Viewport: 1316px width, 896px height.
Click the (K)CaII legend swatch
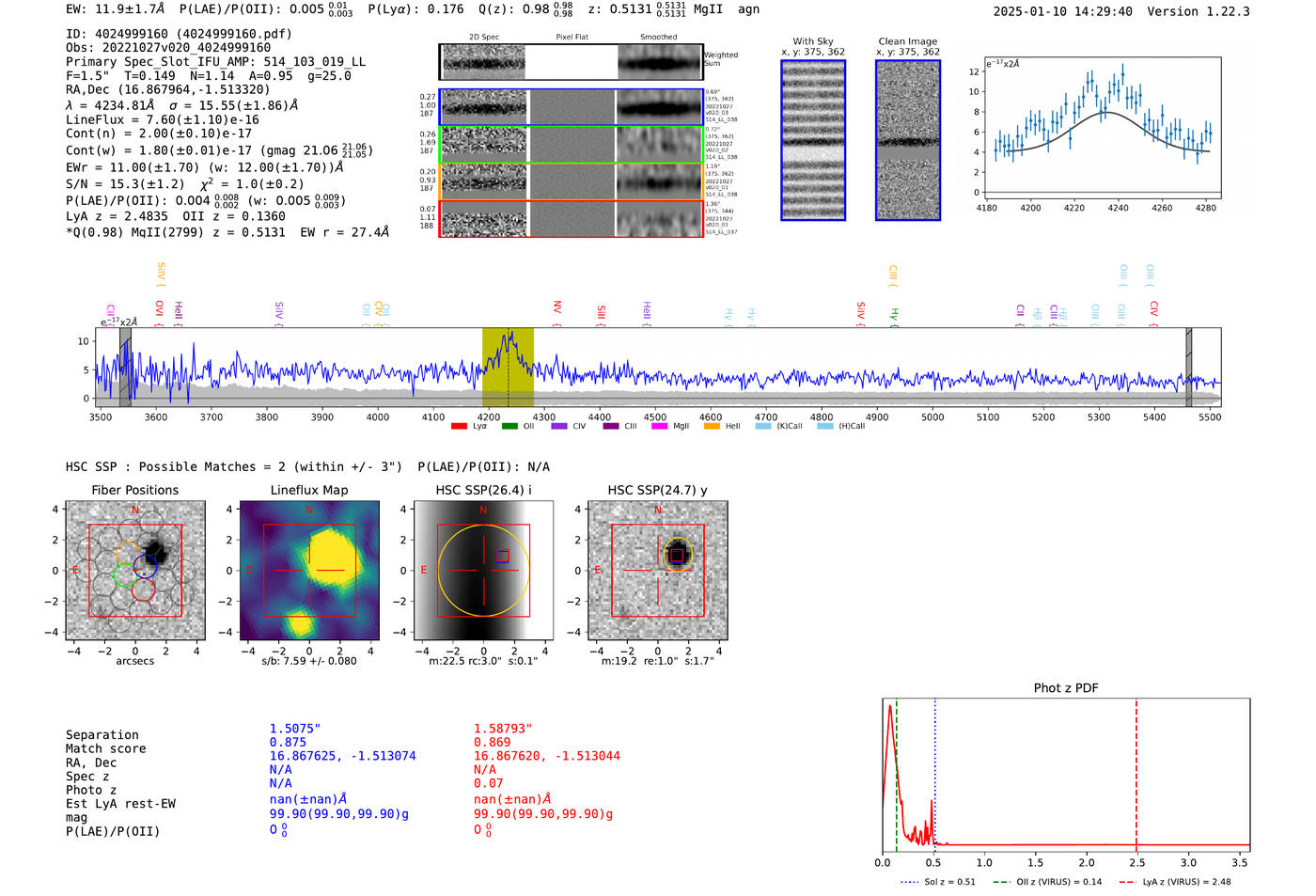pyautogui.click(x=763, y=426)
